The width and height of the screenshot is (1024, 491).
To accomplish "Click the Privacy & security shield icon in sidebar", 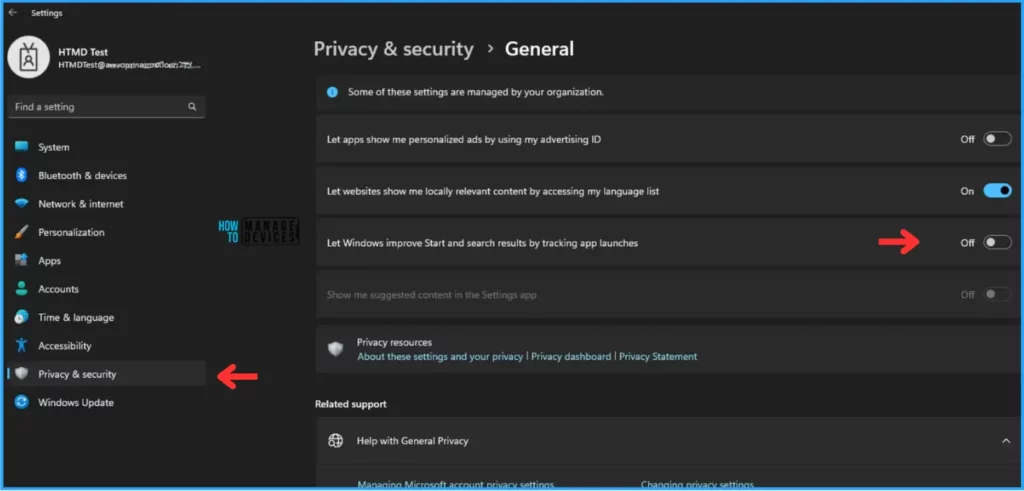I will coord(22,373).
